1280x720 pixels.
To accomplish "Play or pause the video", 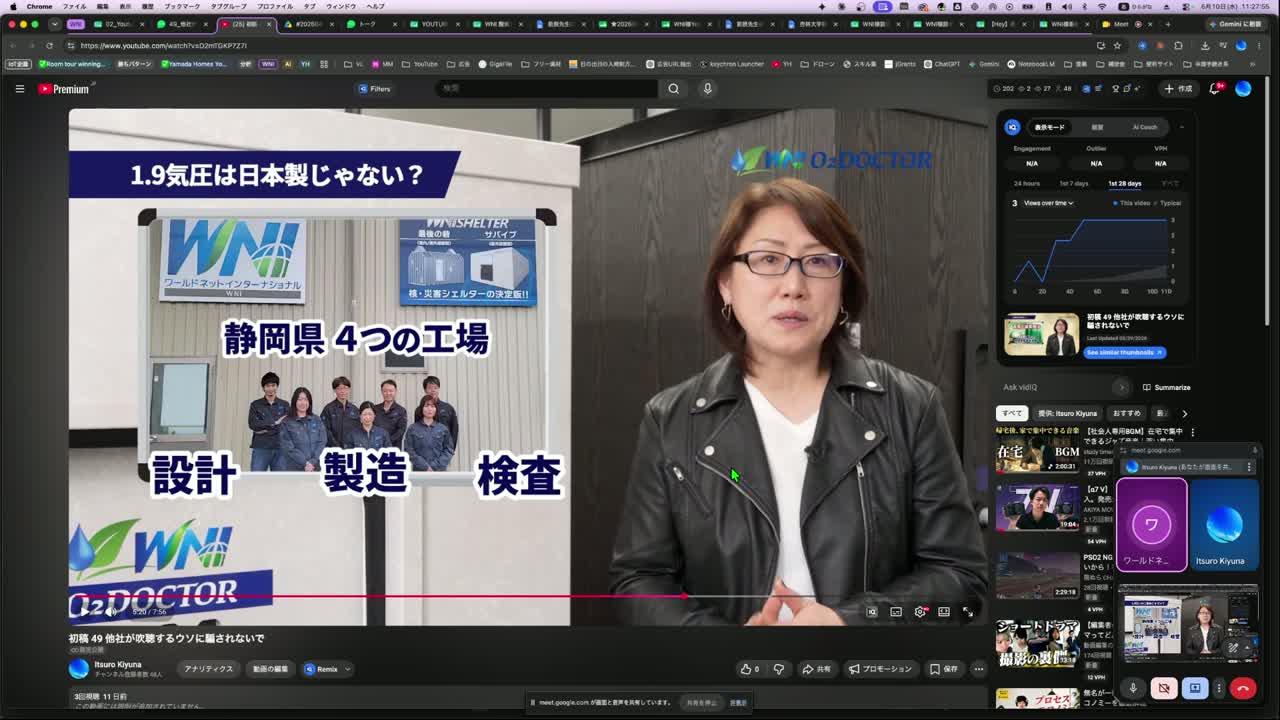I will (86, 611).
